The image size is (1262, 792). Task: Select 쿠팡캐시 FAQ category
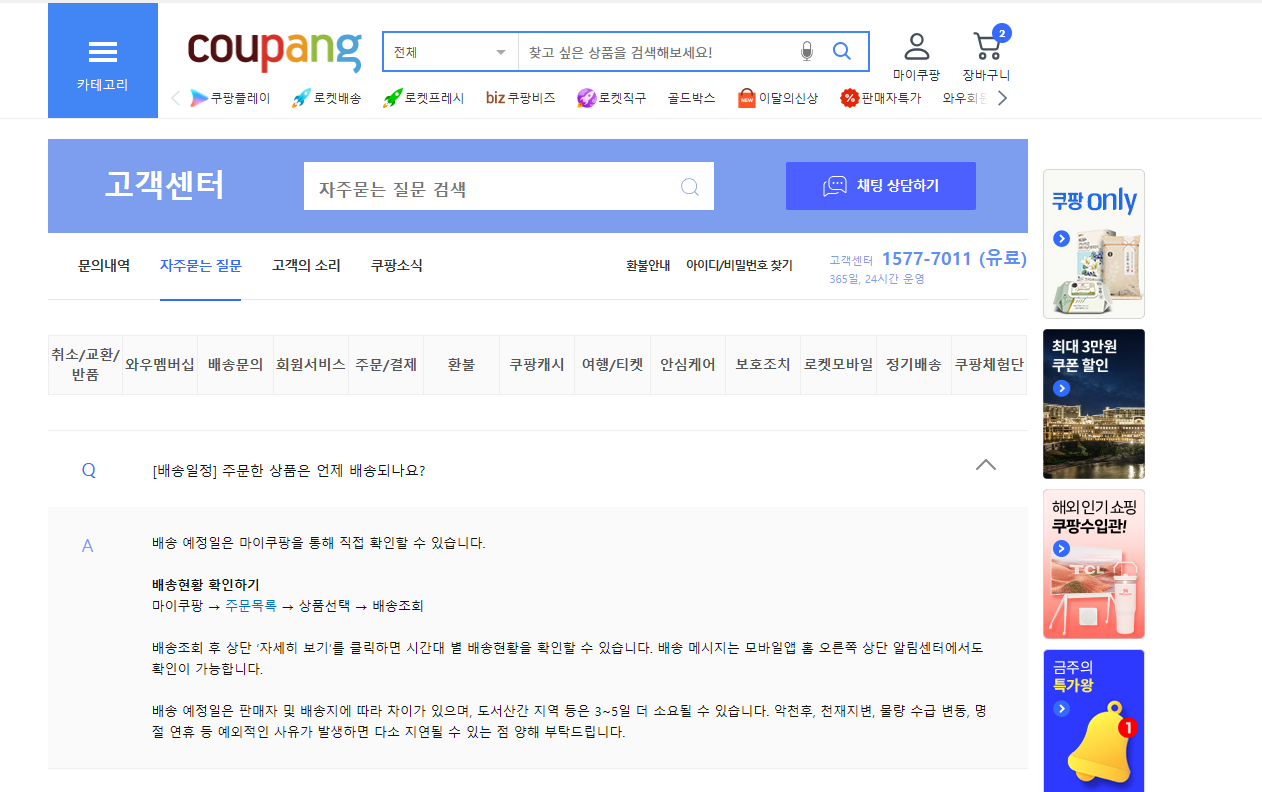[x=537, y=365]
